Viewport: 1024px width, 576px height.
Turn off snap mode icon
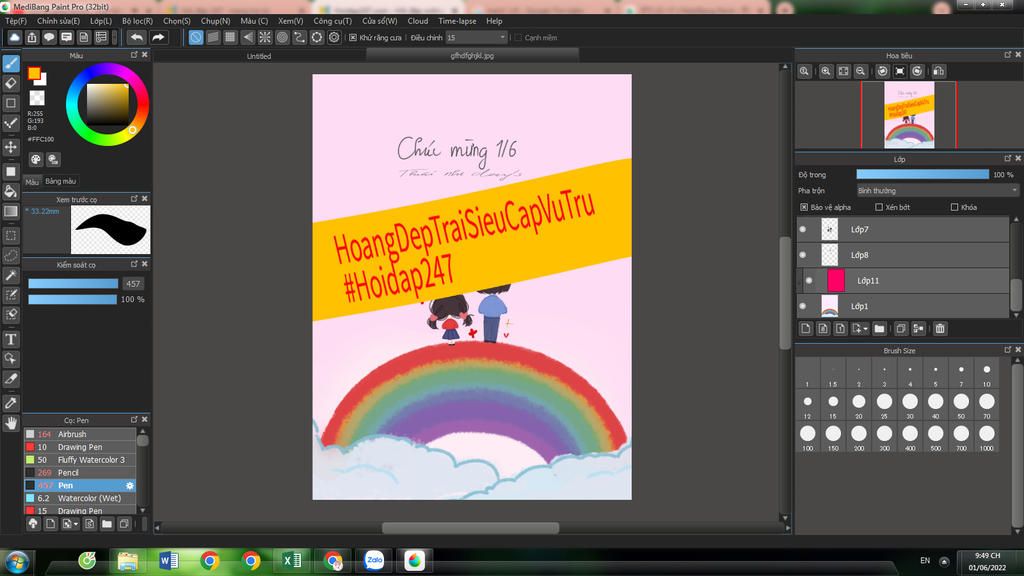click(195, 37)
